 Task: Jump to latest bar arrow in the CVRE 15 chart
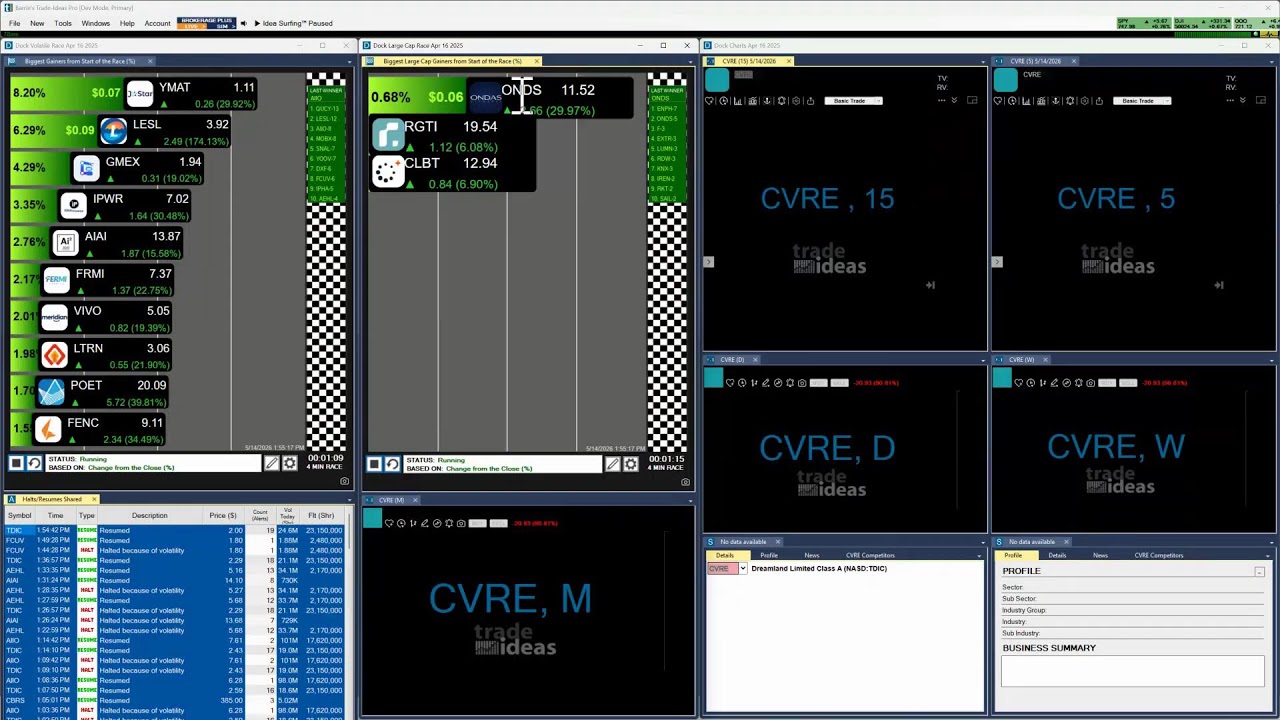930,285
